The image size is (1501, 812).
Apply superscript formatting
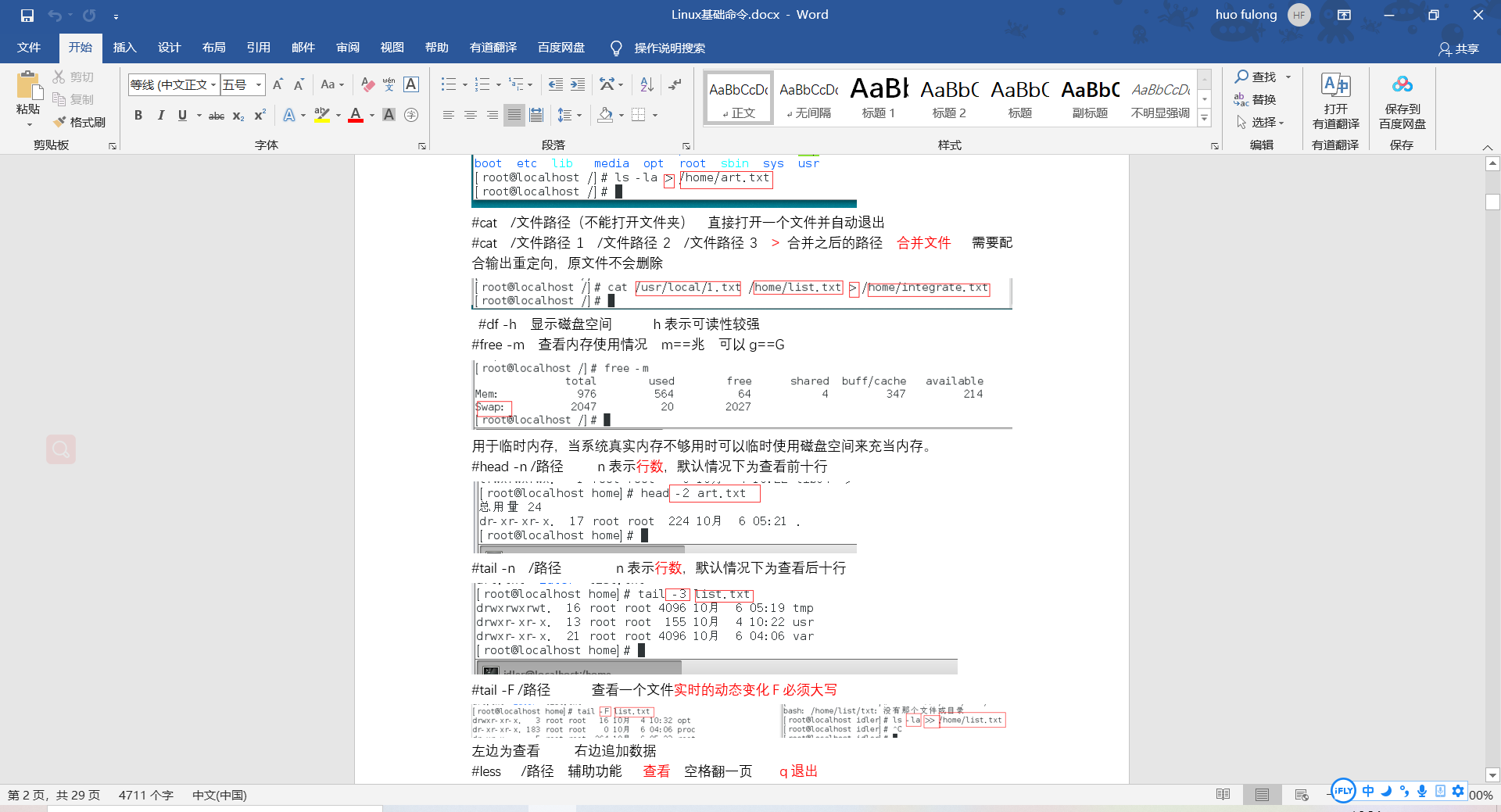click(258, 116)
